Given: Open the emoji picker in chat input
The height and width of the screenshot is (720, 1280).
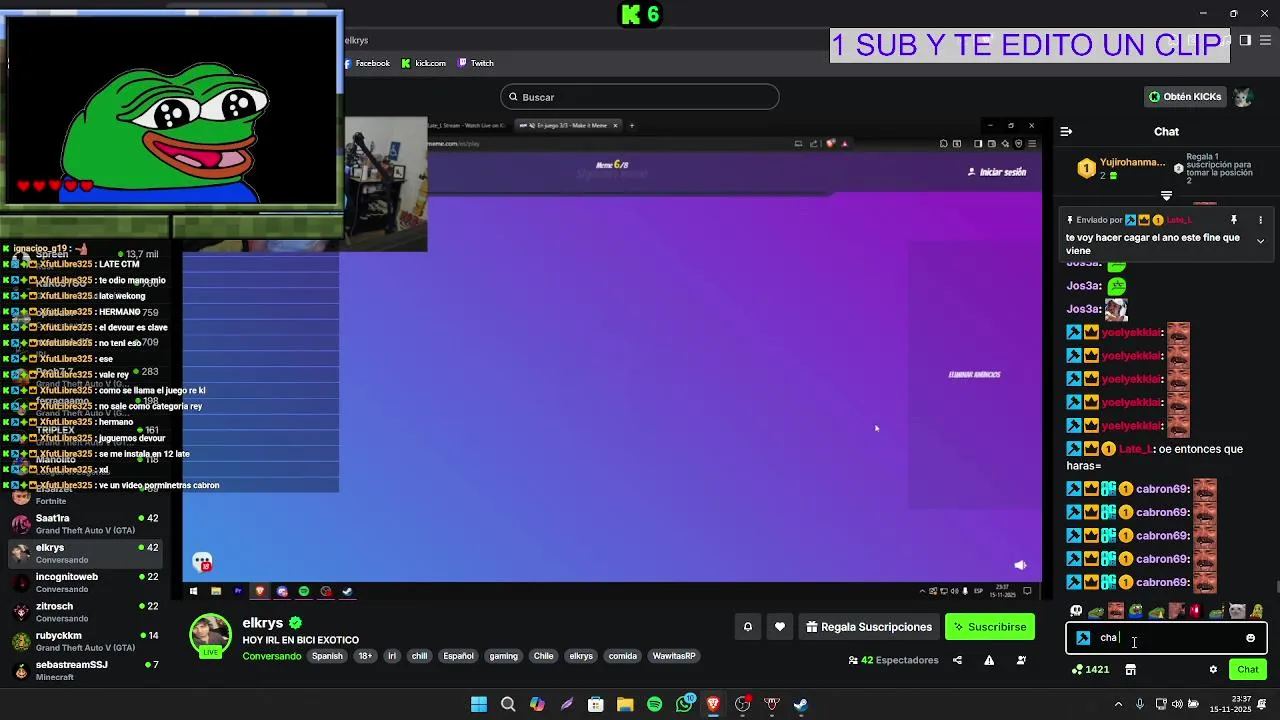Looking at the screenshot, I should coord(1250,638).
